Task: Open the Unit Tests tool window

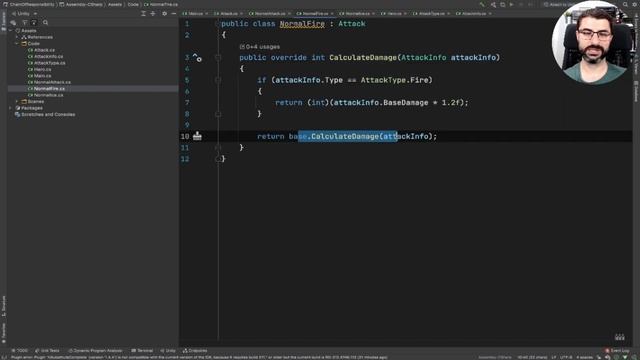Action: [x=47, y=351]
